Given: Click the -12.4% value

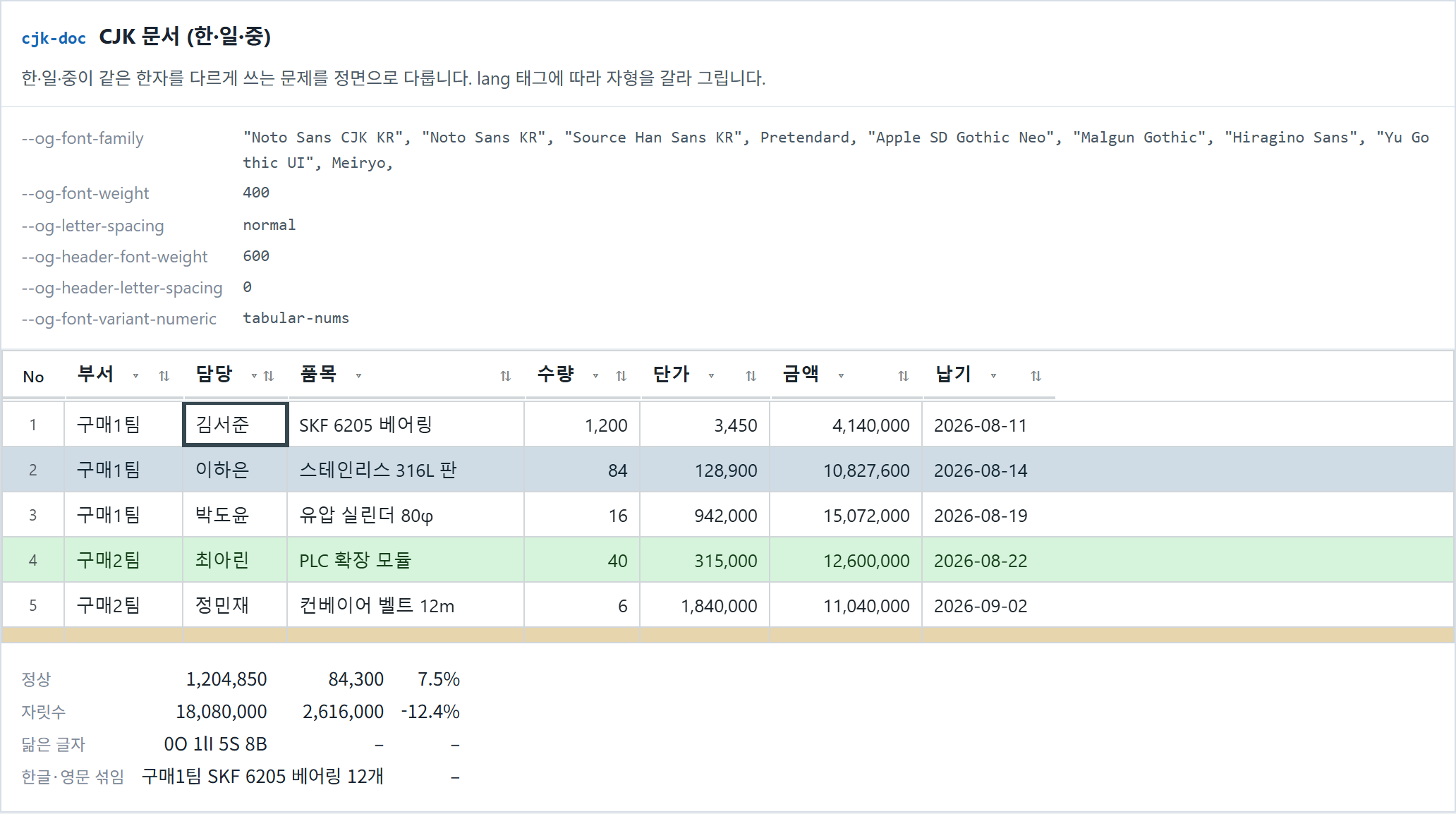Looking at the screenshot, I should 430,712.
